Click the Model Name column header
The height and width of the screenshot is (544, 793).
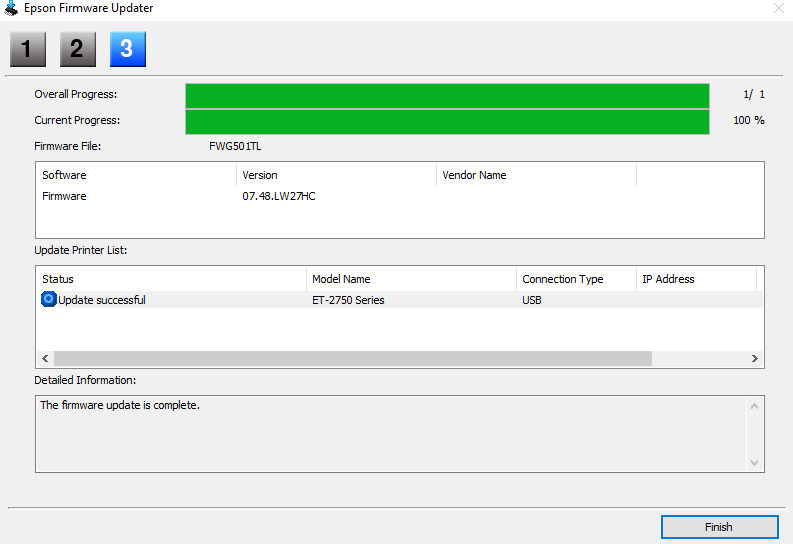pyautogui.click(x=412, y=279)
